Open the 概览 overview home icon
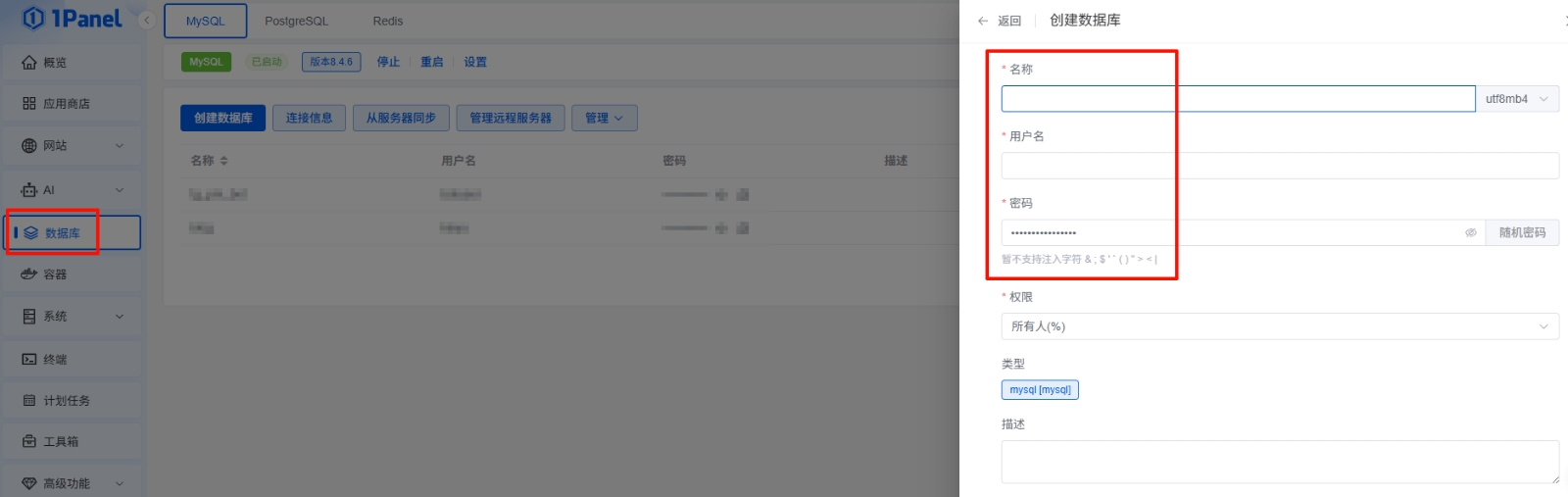This screenshot has height=497, width=1568. [x=29, y=63]
